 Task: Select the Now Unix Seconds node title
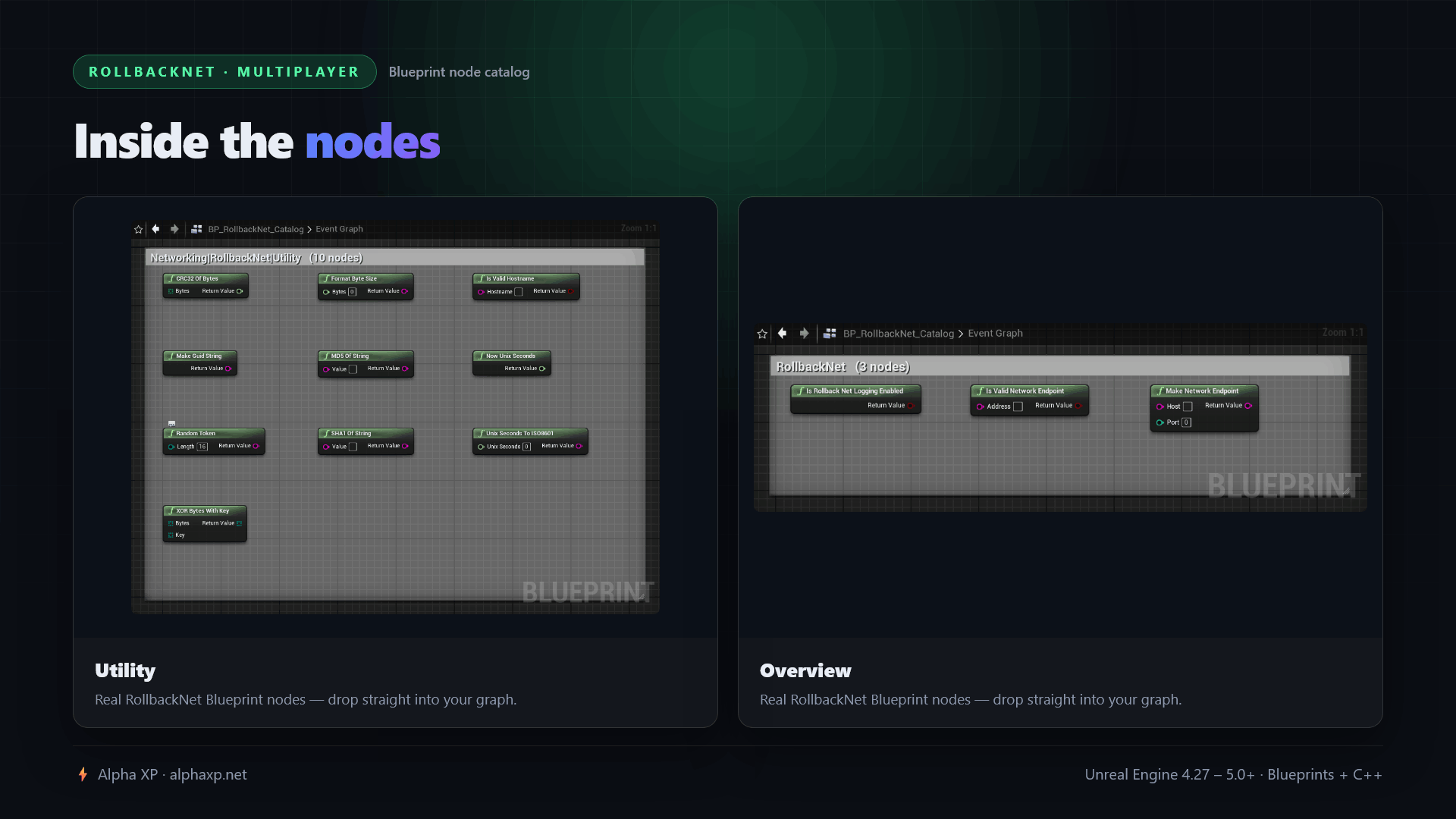[x=511, y=356]
